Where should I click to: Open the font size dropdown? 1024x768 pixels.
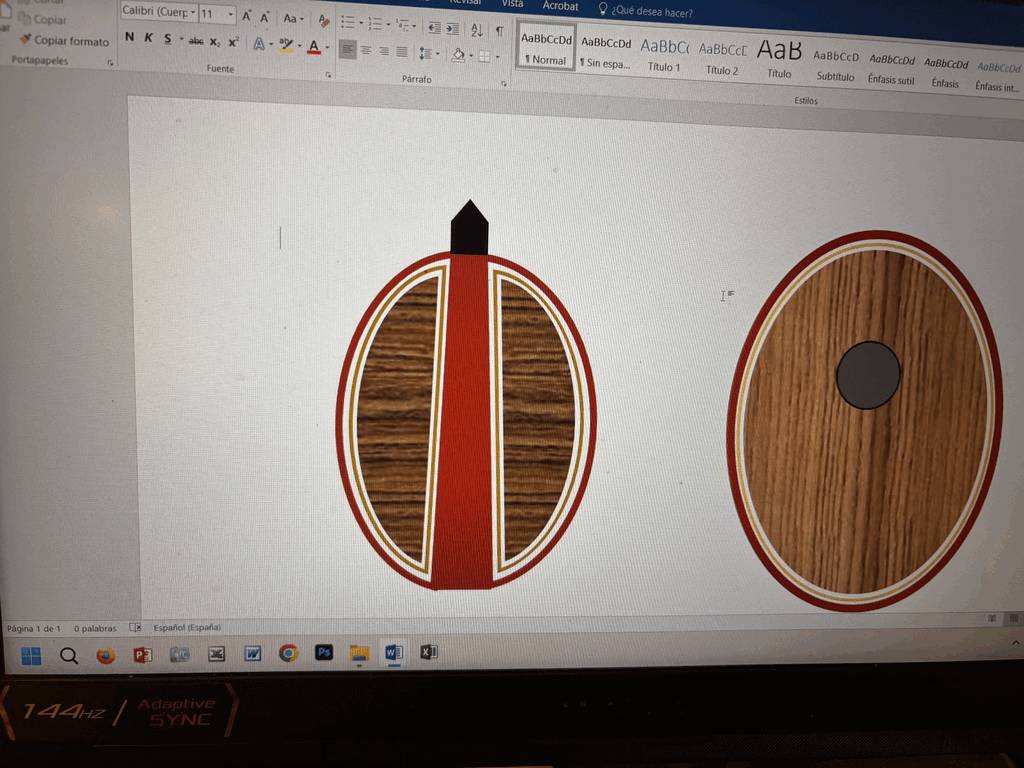[x=231, y=15]
